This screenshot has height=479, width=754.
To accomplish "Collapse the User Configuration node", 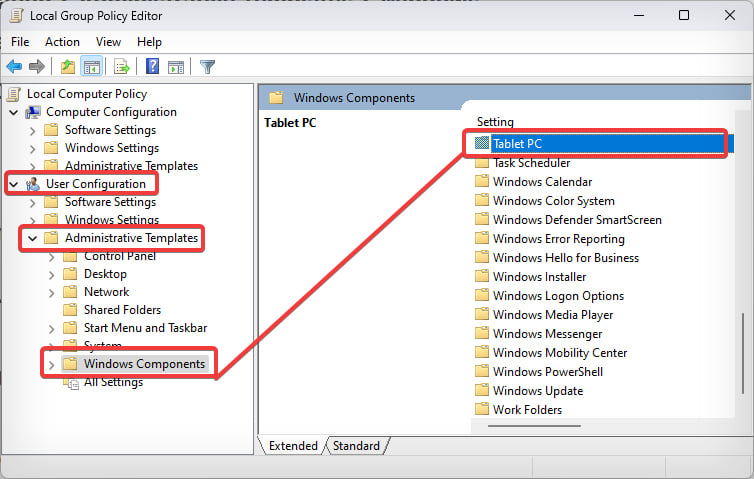I will coord(14,184).
